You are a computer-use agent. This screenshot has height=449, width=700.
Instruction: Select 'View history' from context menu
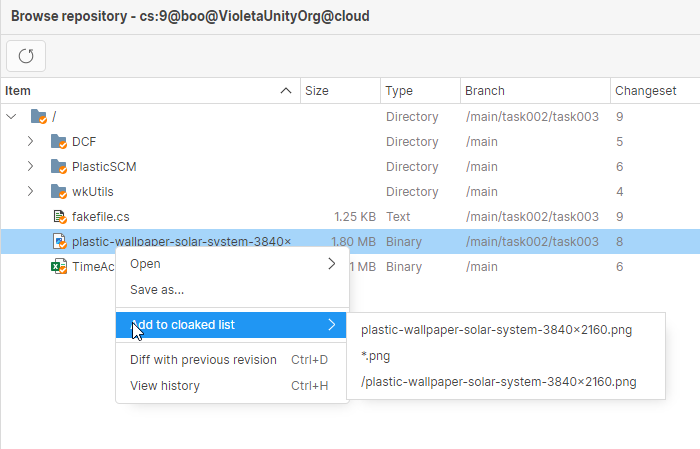pos(165,386)
